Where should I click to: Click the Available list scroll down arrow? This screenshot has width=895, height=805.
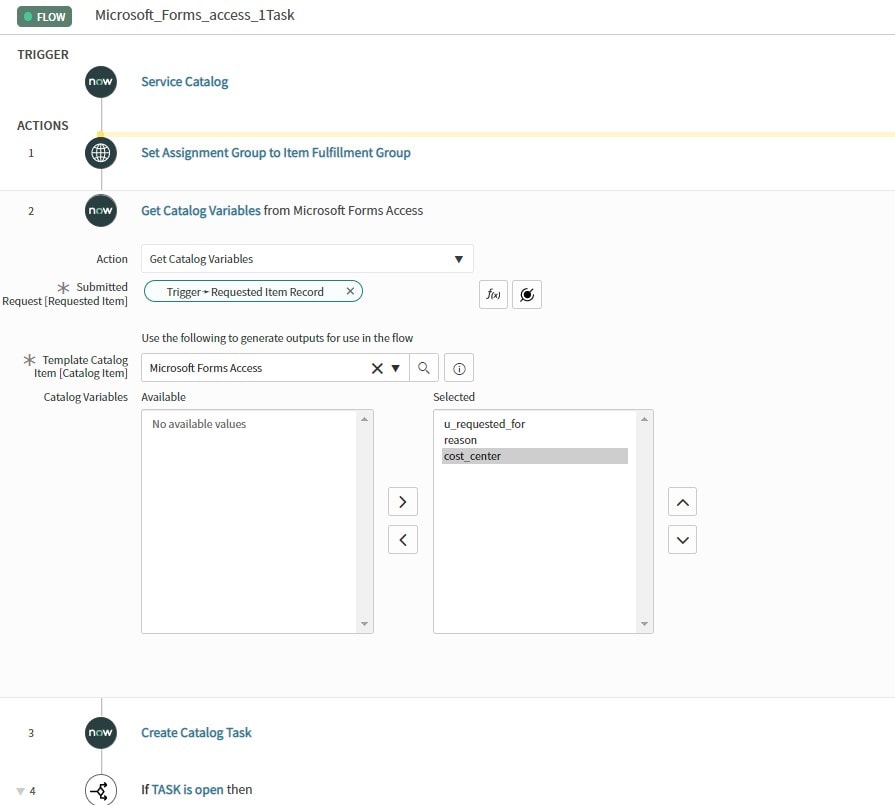[364, 624]
